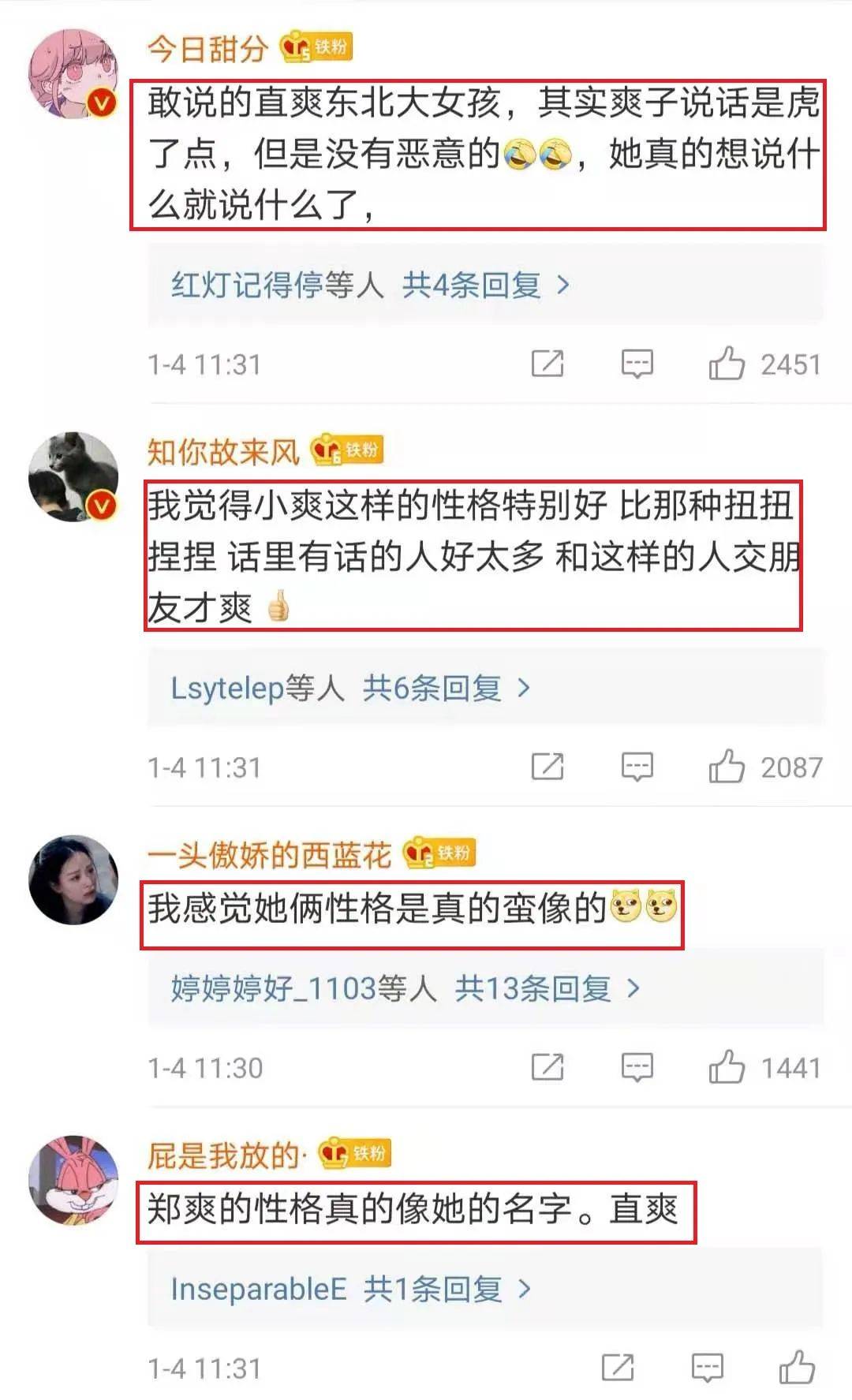Forward 知你故来风's comment

[x=547, y=767]
